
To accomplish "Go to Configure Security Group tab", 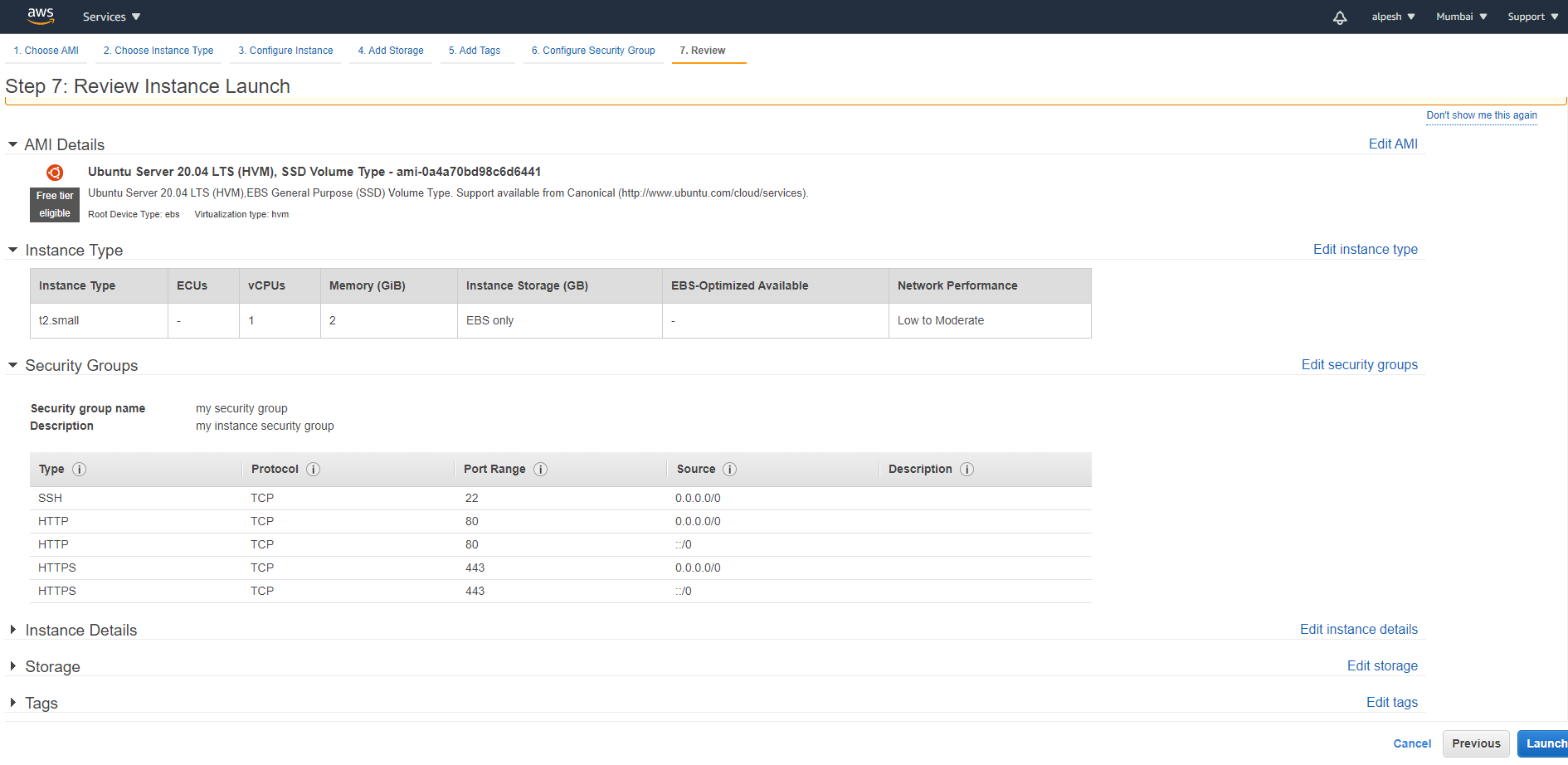I will 593,51.
